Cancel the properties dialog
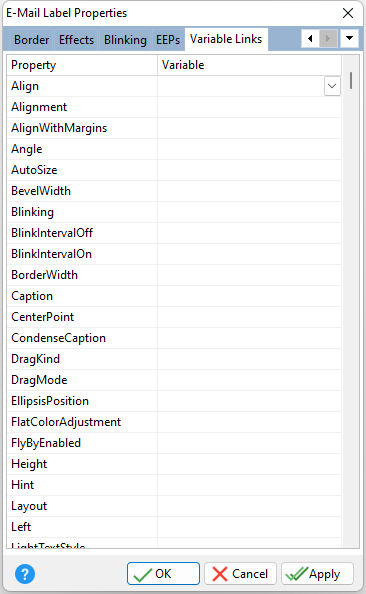Viewport: 366px width, 594px height. click(240, 574)
